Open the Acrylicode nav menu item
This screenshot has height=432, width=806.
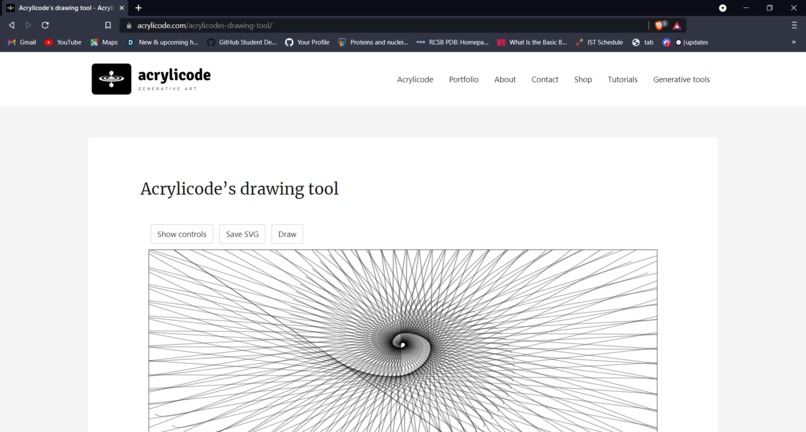(415, 79)
